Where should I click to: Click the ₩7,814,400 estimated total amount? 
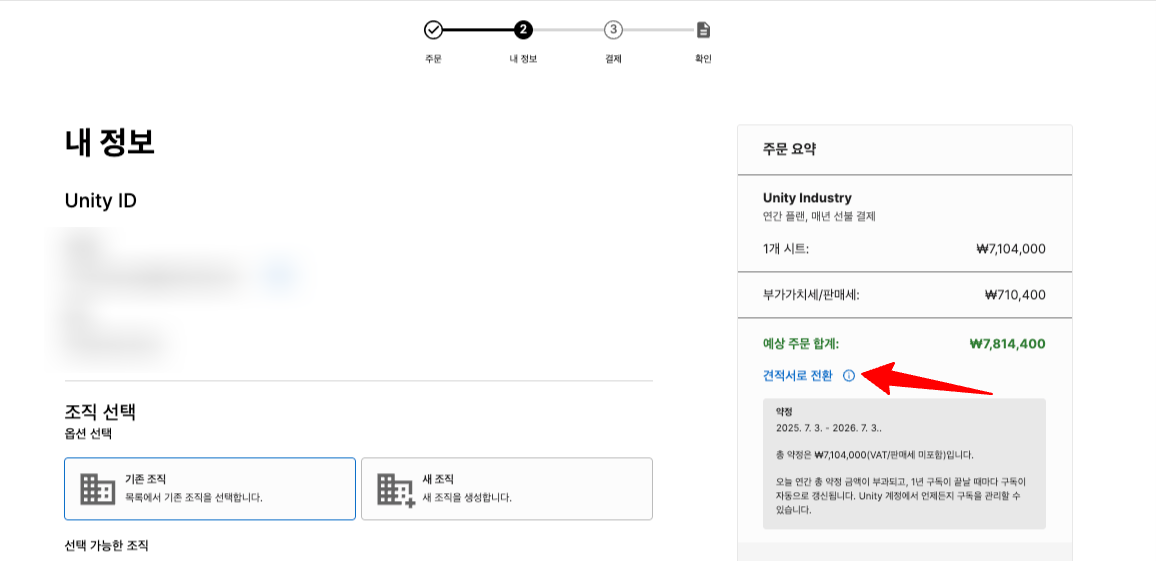point(1007,344)
